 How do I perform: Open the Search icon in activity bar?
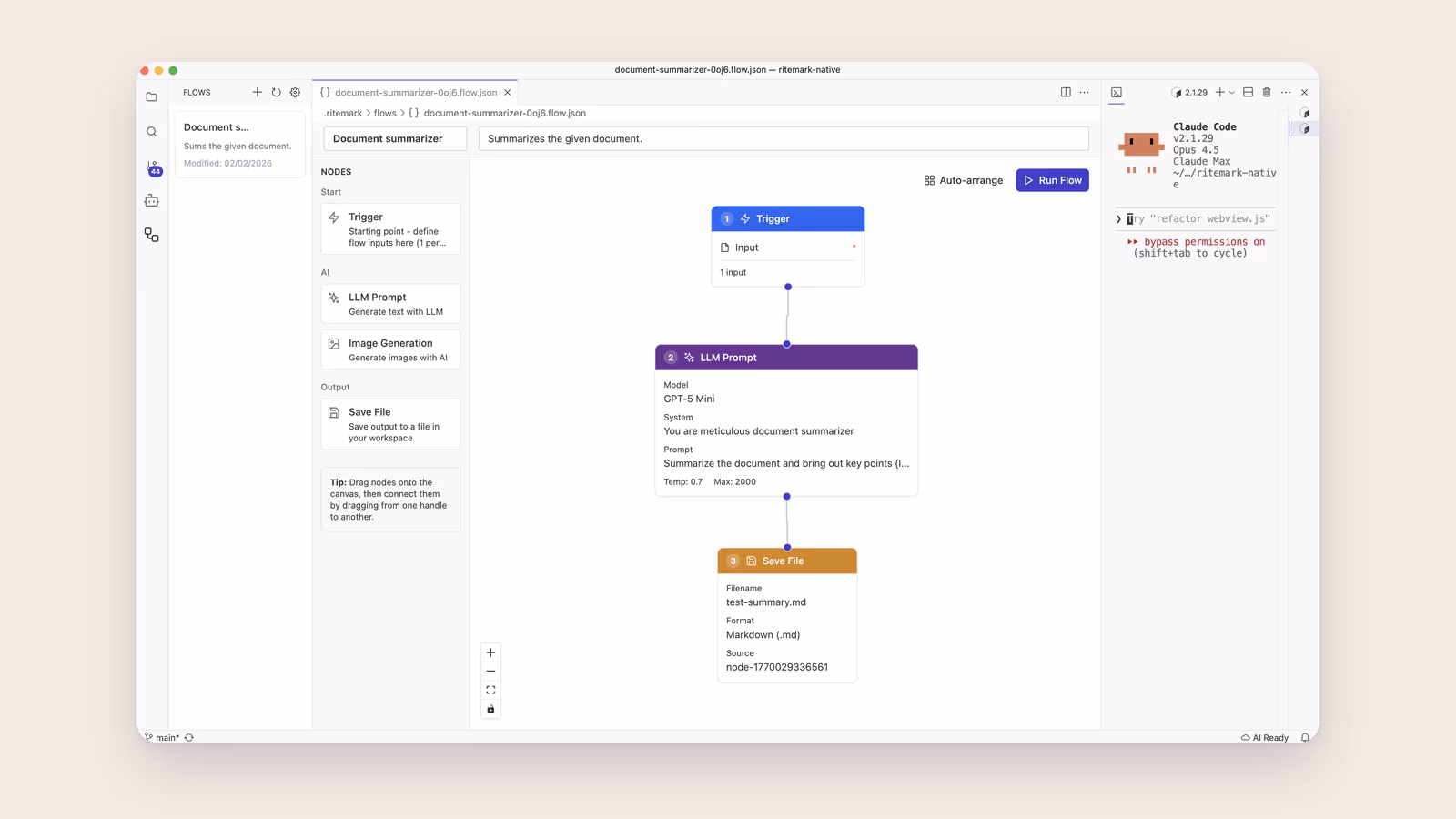pos(151,132)
